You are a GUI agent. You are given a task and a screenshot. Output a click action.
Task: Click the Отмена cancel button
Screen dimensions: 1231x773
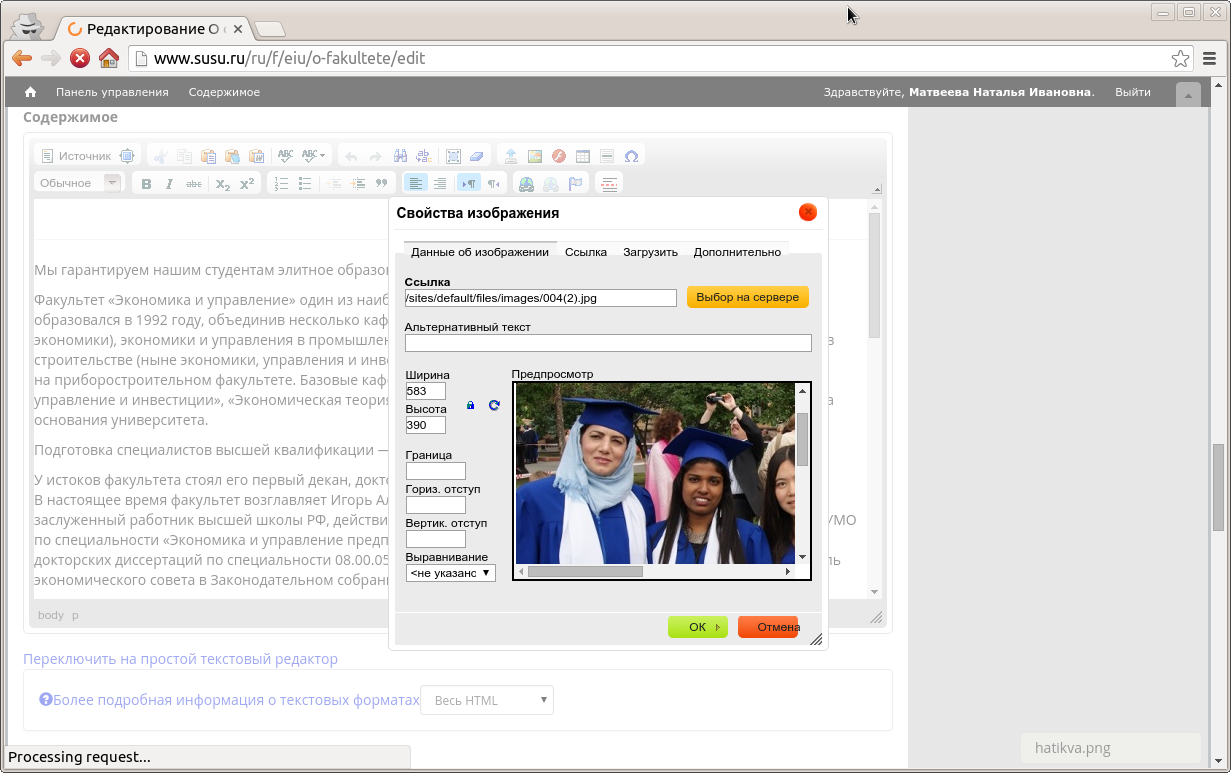click(x=768, y=627)
